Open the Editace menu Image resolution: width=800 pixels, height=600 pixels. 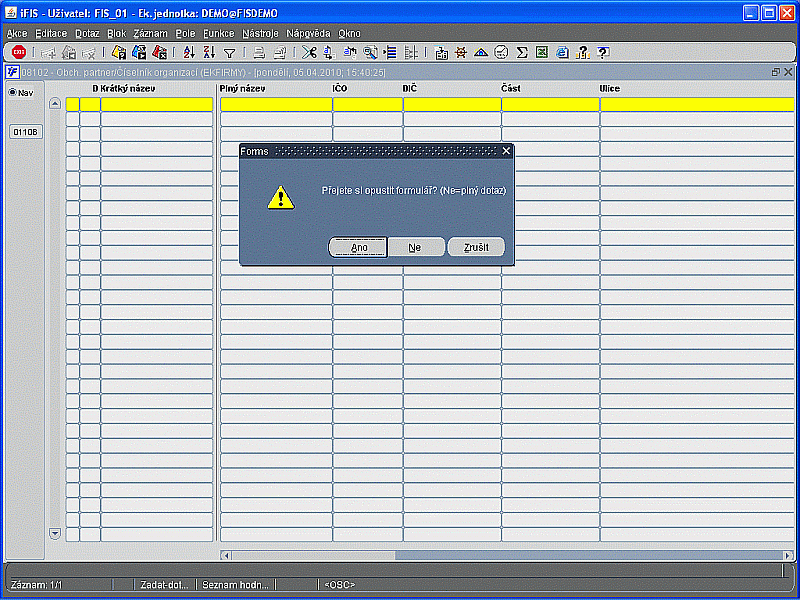click(x=51, y=34)
